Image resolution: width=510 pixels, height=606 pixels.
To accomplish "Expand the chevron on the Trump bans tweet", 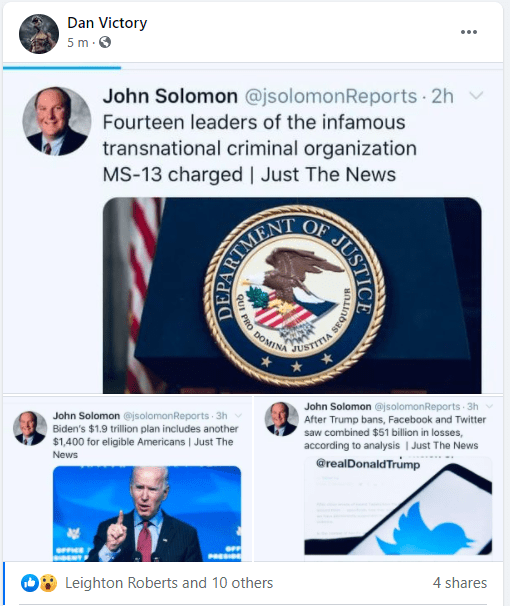I will tap(489, 406).
